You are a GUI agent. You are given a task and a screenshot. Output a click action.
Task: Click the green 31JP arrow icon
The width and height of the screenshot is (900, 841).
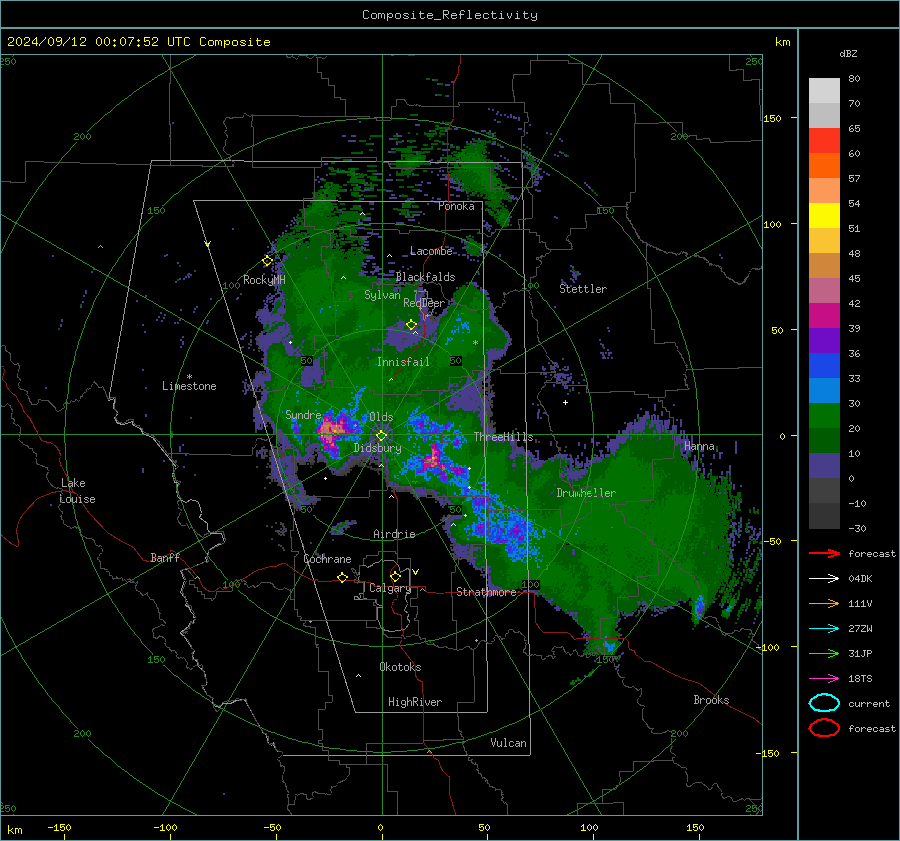[824, 653]
